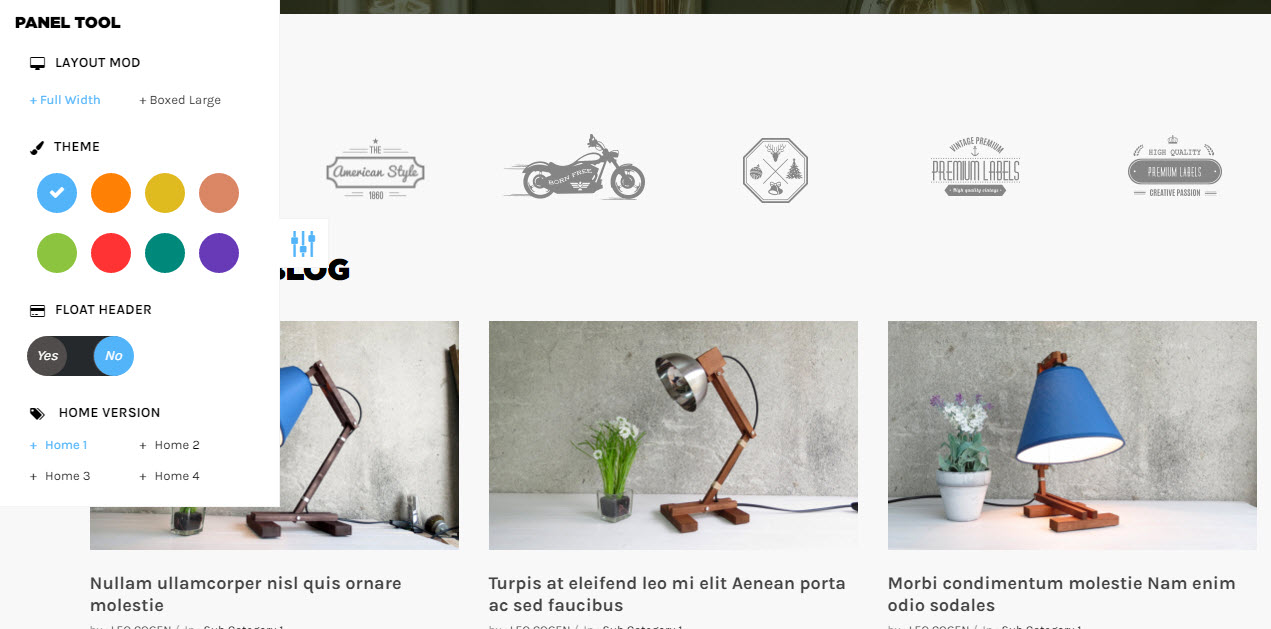Click the monitor icon beside Layout Mod
1271x629 pixels.
pos(38,63)
